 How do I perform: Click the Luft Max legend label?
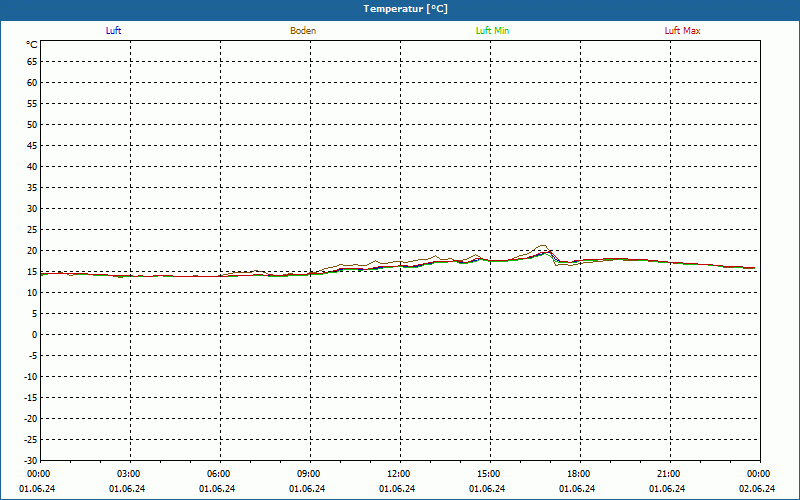click(682, 31)
